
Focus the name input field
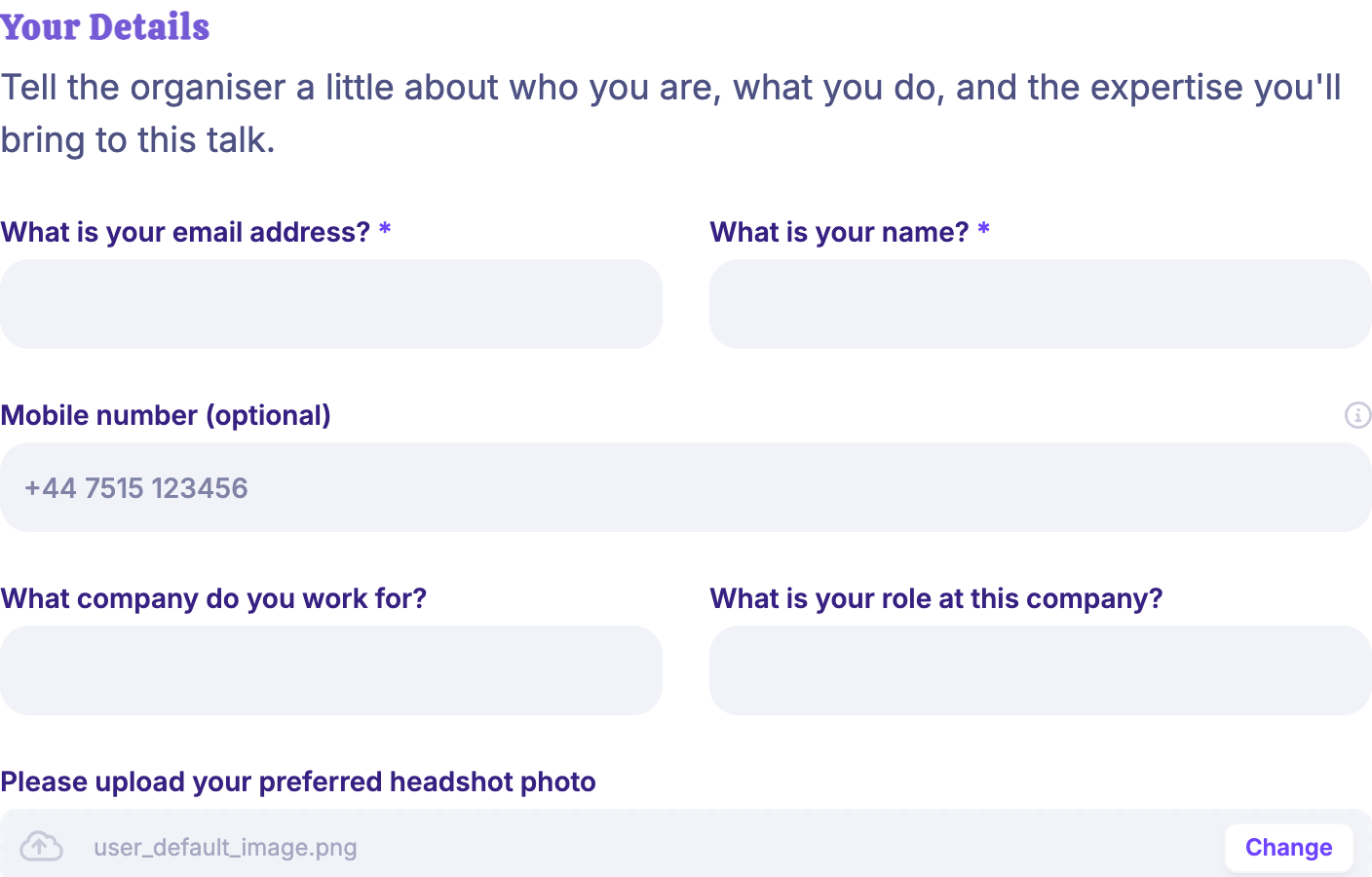pyautogui.click(x=1041, y=304)
